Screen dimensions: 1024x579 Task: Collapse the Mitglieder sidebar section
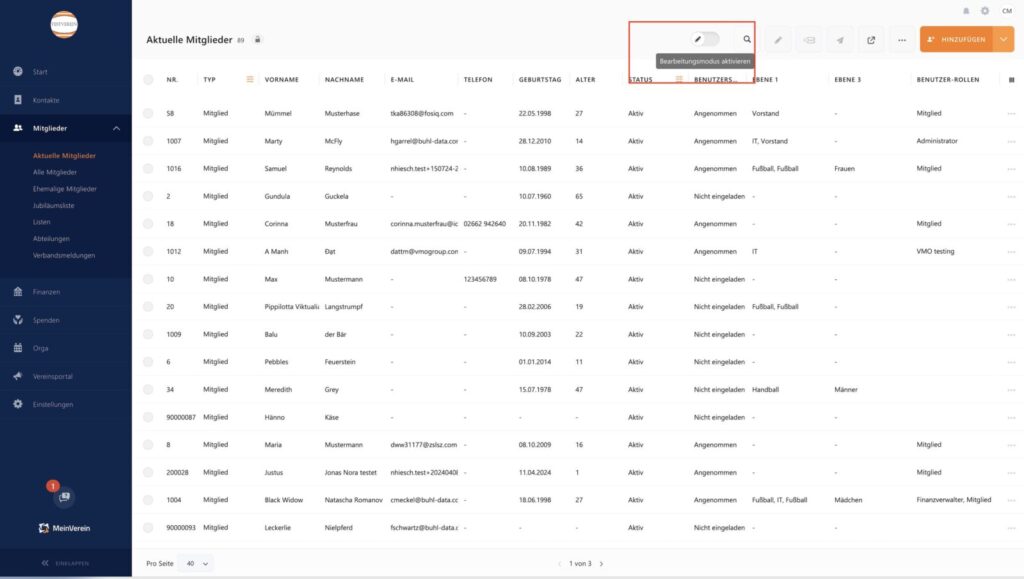116,128
